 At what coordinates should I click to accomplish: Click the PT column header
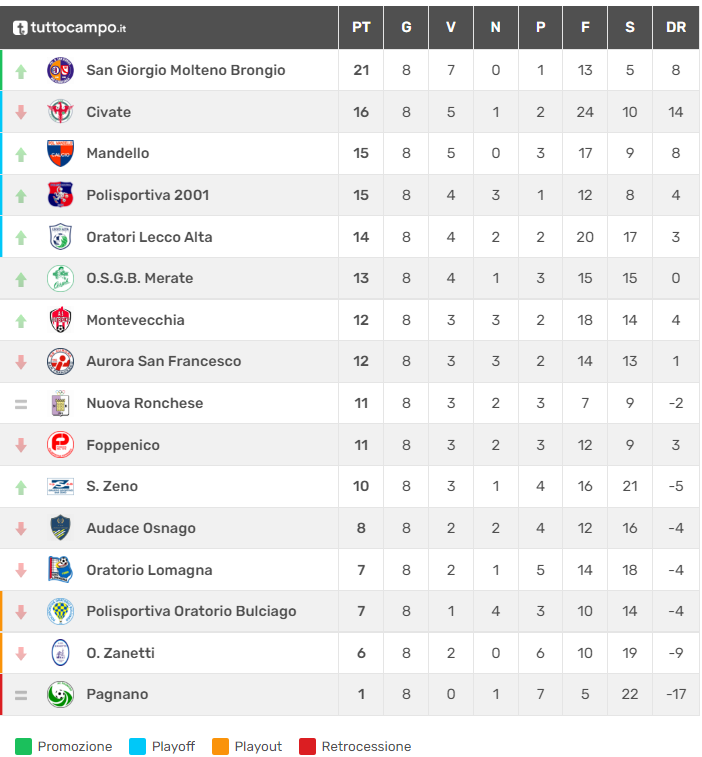pyautogui.click(x=361, y=27)
